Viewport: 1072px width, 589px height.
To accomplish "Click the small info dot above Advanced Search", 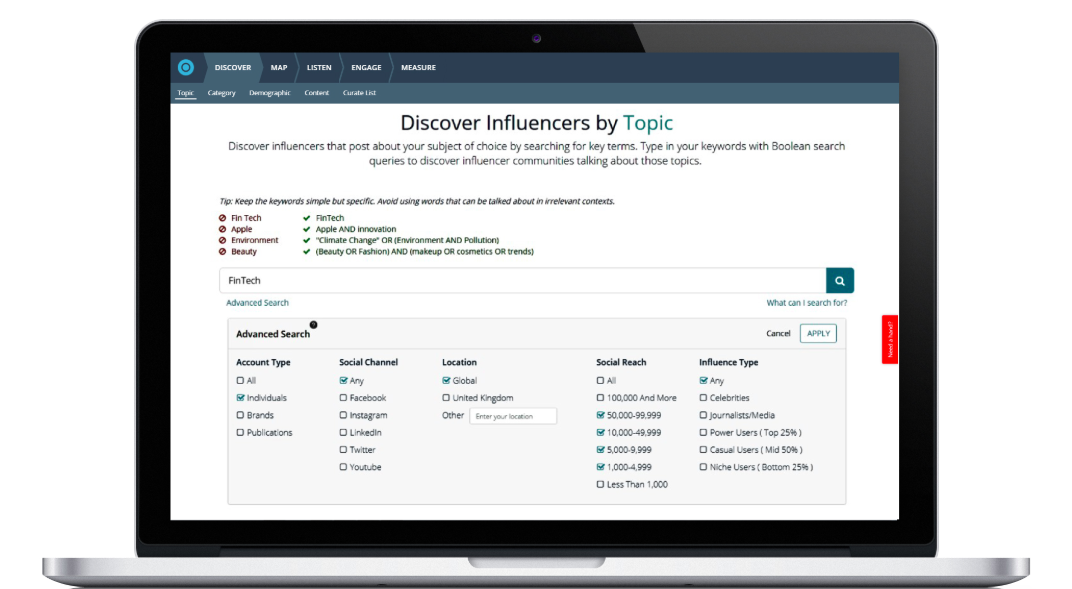I will pos(314,324).
